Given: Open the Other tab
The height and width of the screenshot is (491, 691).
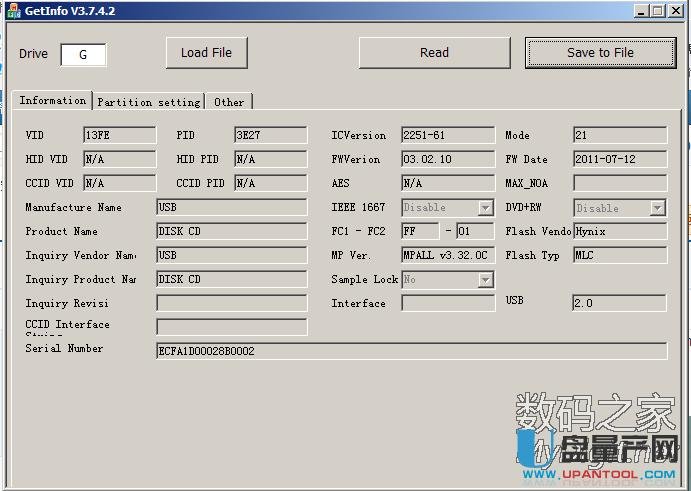Looking at the screenshot, I should [x=229, y=102].
